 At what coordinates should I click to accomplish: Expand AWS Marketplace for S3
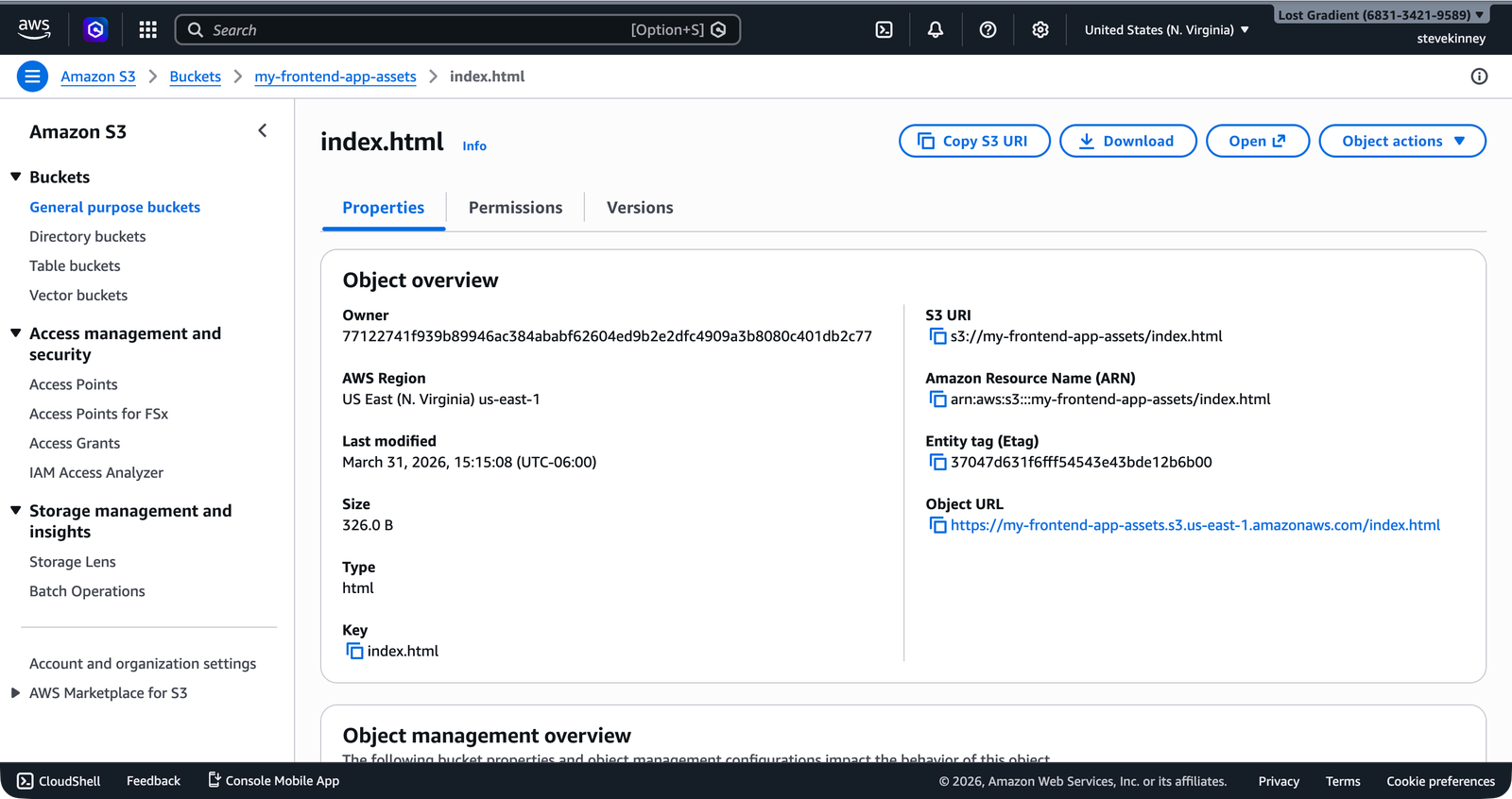(15, 693)
